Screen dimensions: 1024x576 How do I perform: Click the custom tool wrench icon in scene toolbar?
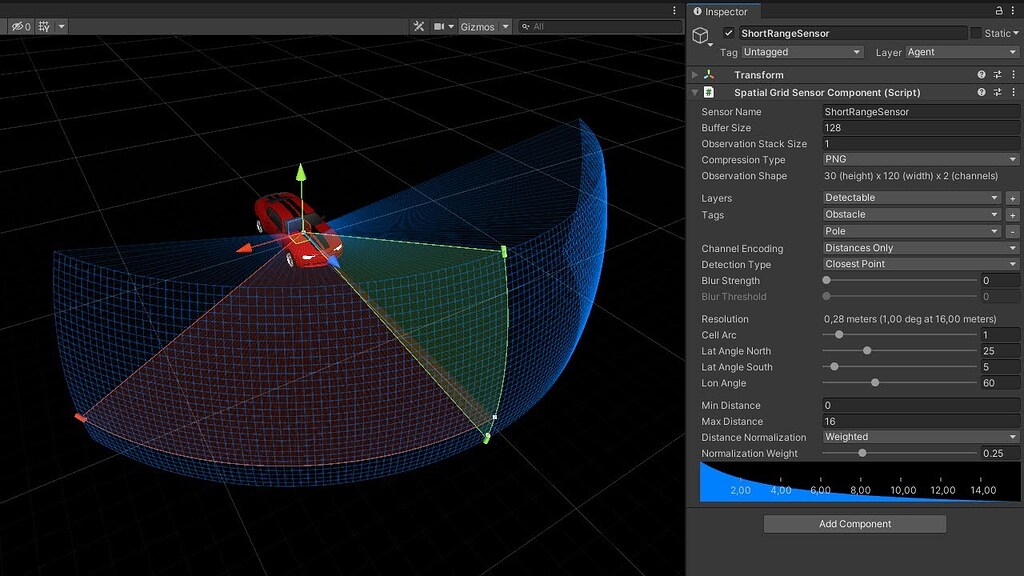coord(419,27)
